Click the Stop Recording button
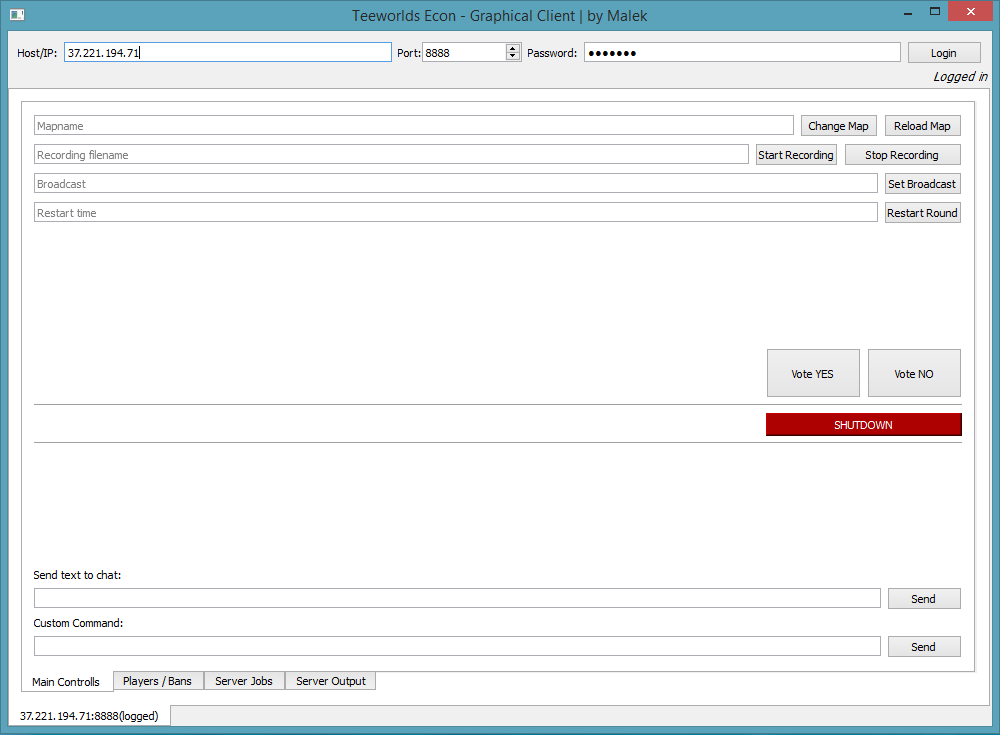1000x735 pixels. coord(902,154)
